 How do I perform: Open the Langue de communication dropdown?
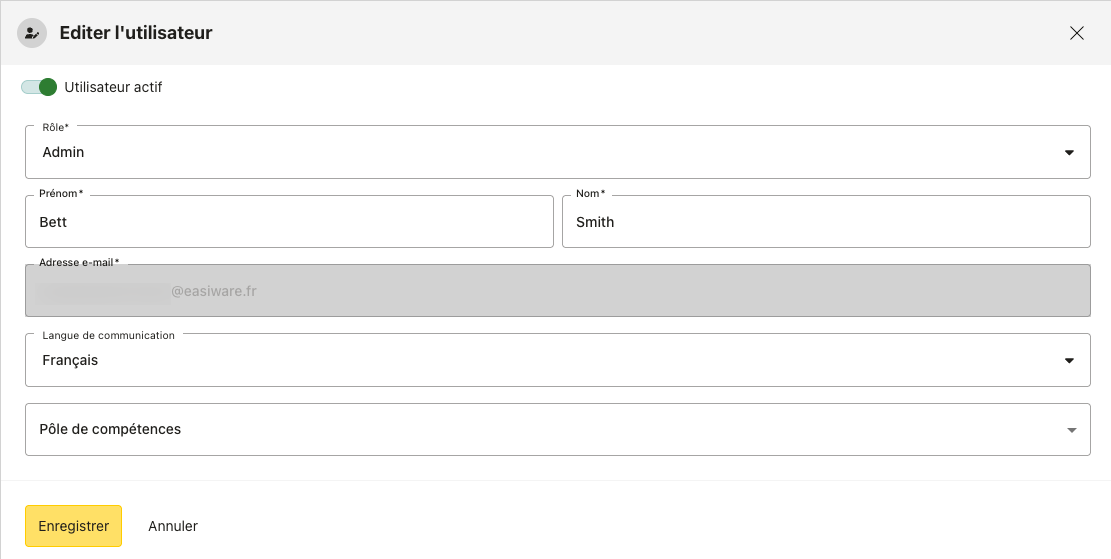[x=540, y=360]
